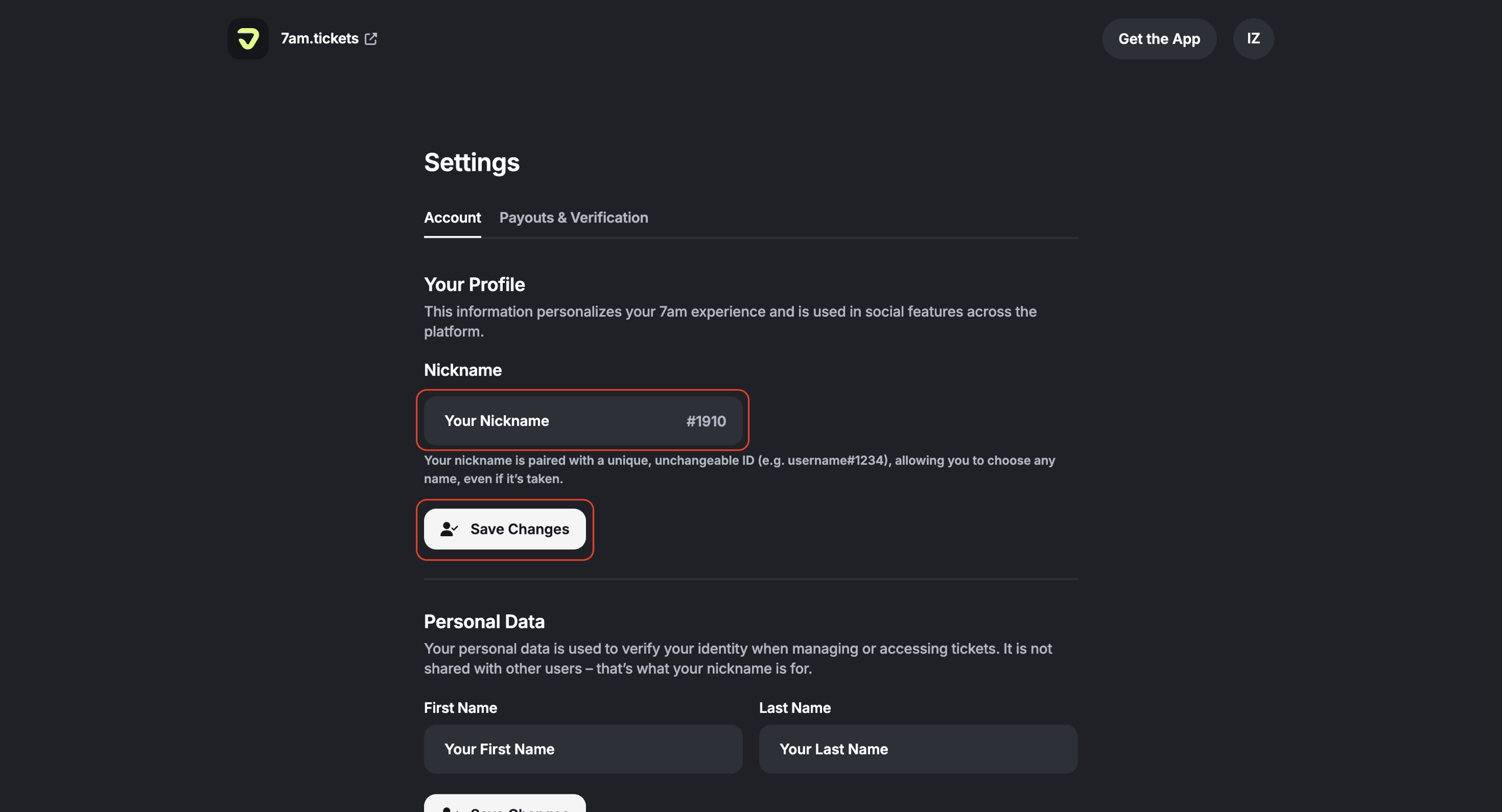The image size is (1502, 812).
Task: Focus the Your Last Name field
Action: pyautogui.click(x=918, y=749)
